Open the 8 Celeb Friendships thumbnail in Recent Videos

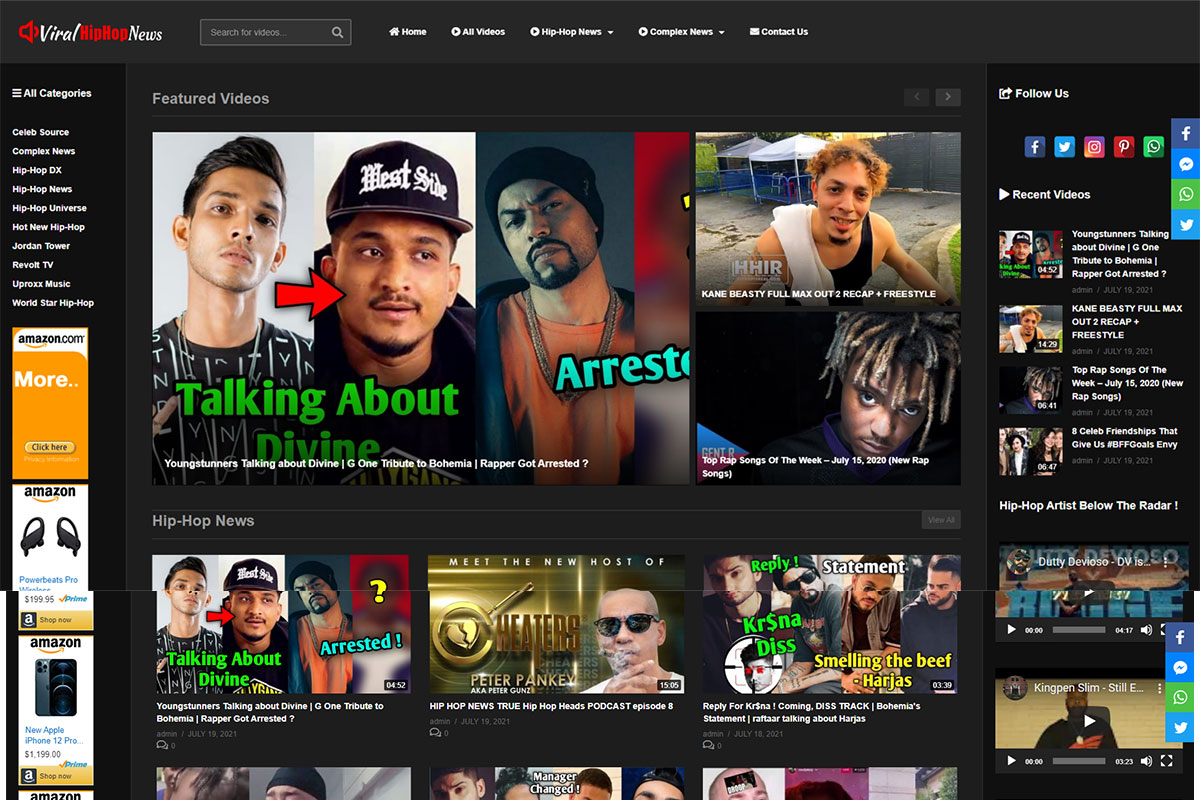tap(1030, 451)
